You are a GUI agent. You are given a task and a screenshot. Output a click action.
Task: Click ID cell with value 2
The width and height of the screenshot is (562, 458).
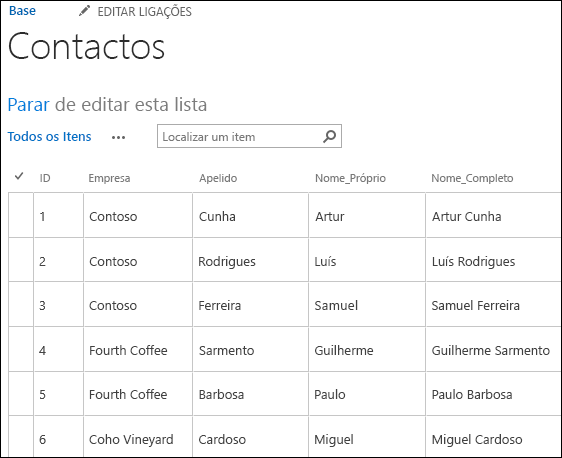point(59,260)
